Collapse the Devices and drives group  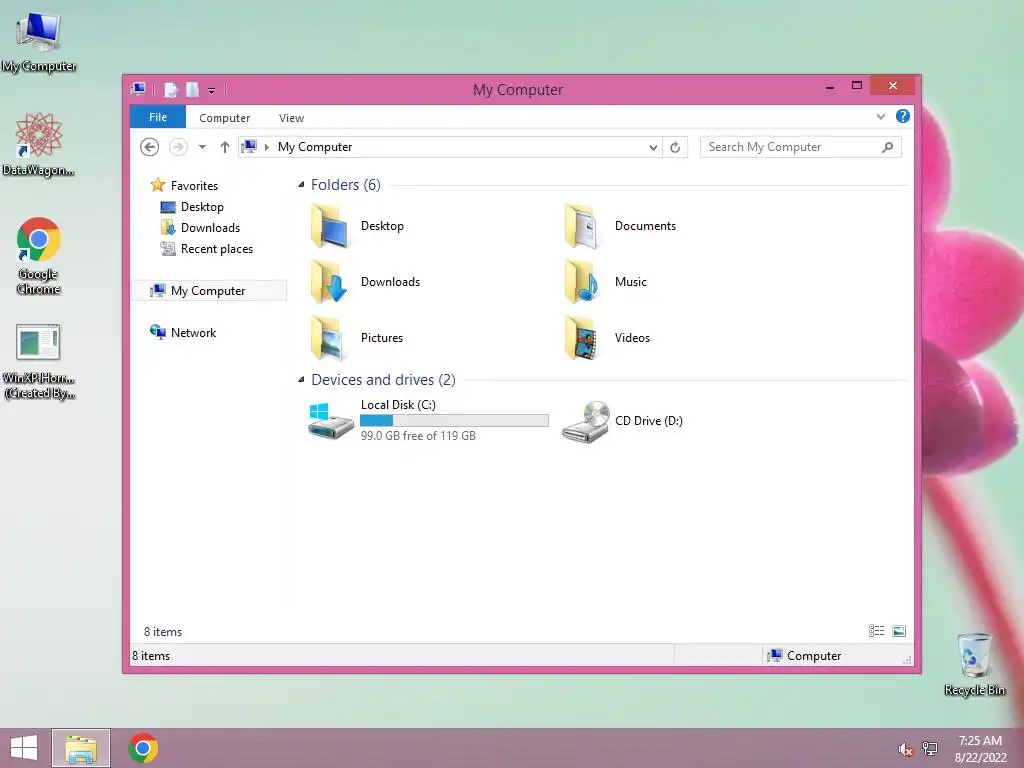click(301, 379)
